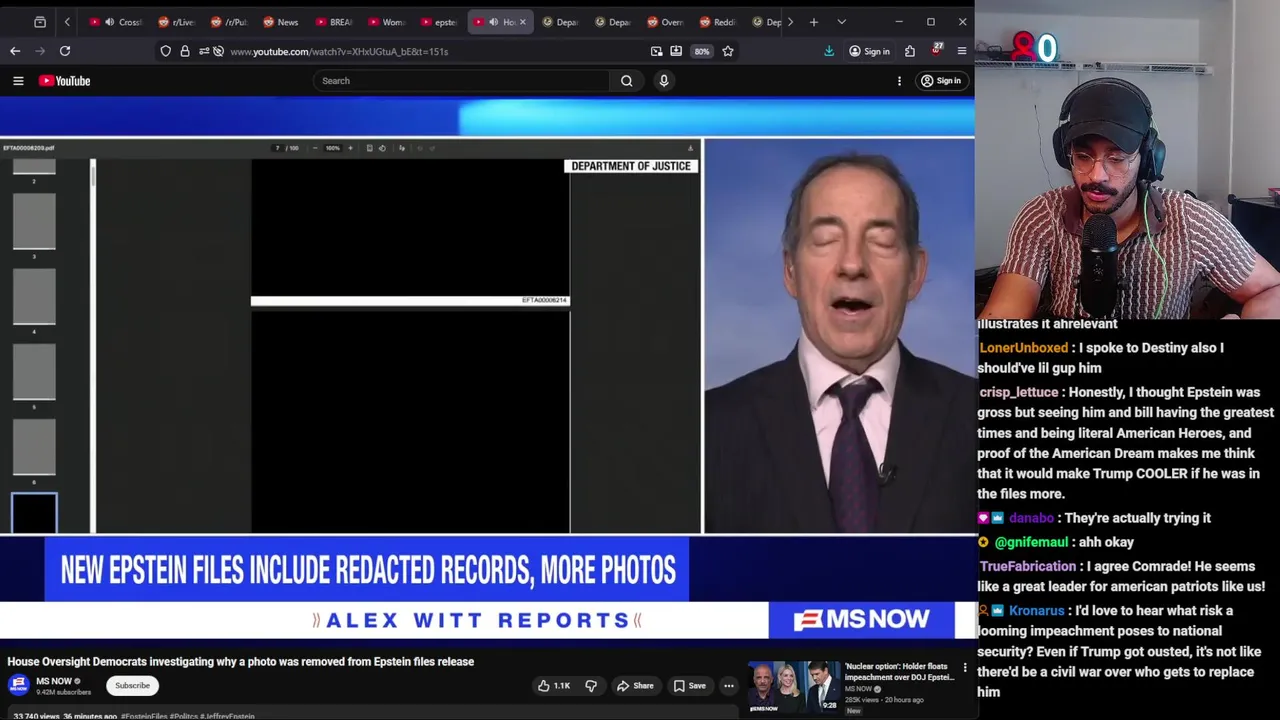Click the video player showing the Epstein files report
1280x720 pixels.
(x=487, y=370)
